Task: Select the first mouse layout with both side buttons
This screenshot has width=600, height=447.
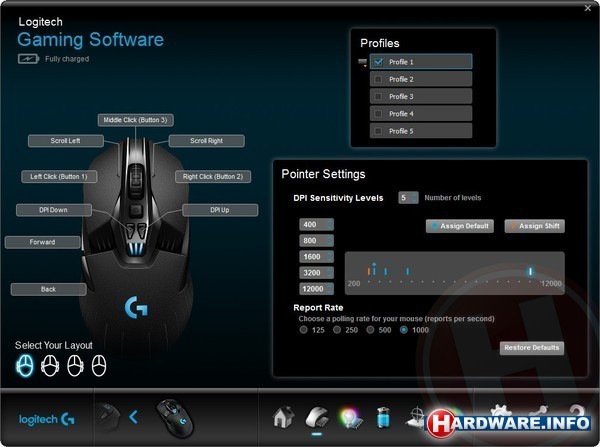Action: coord(24,365)
